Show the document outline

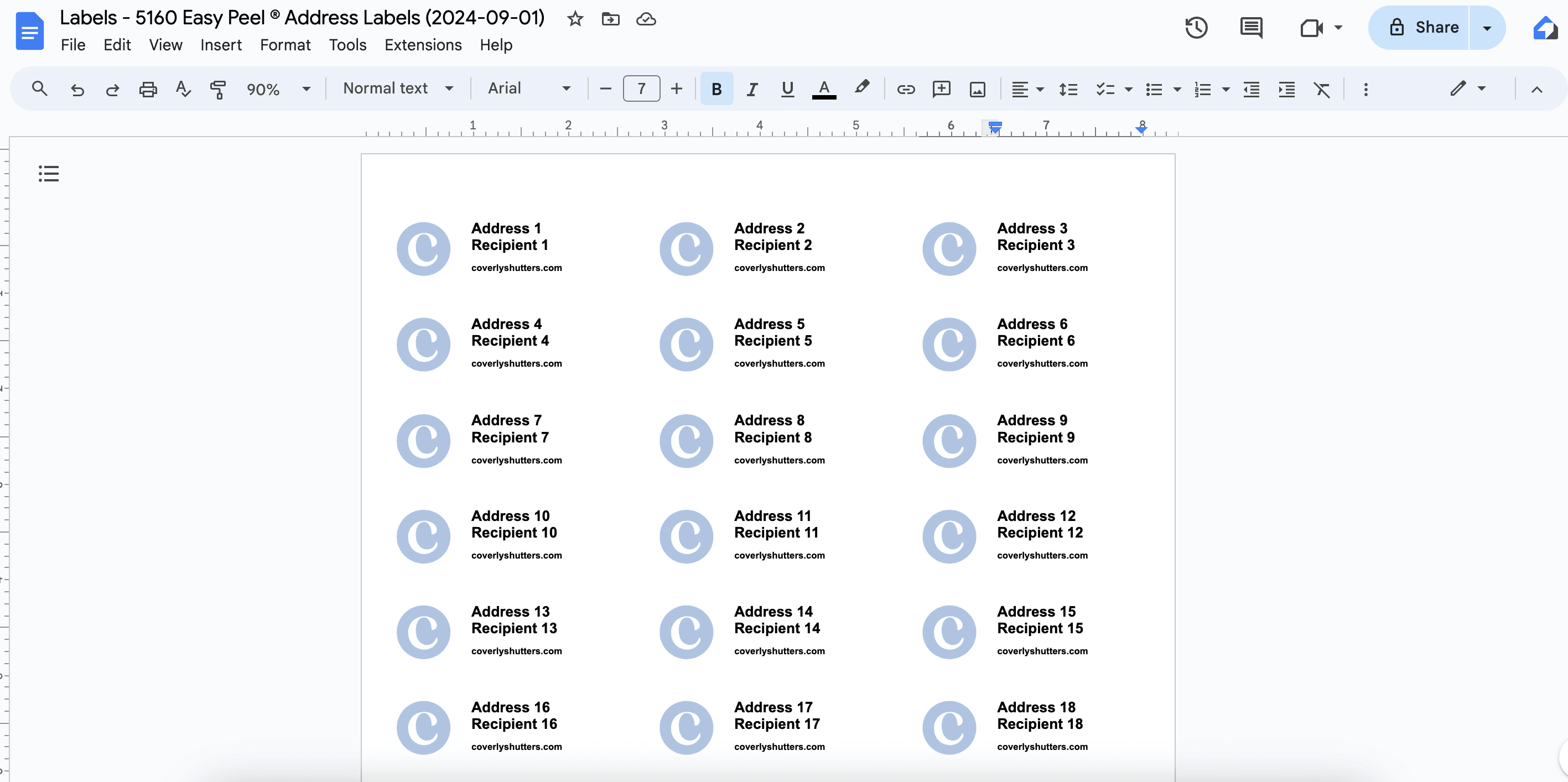(x=49, y=174)
